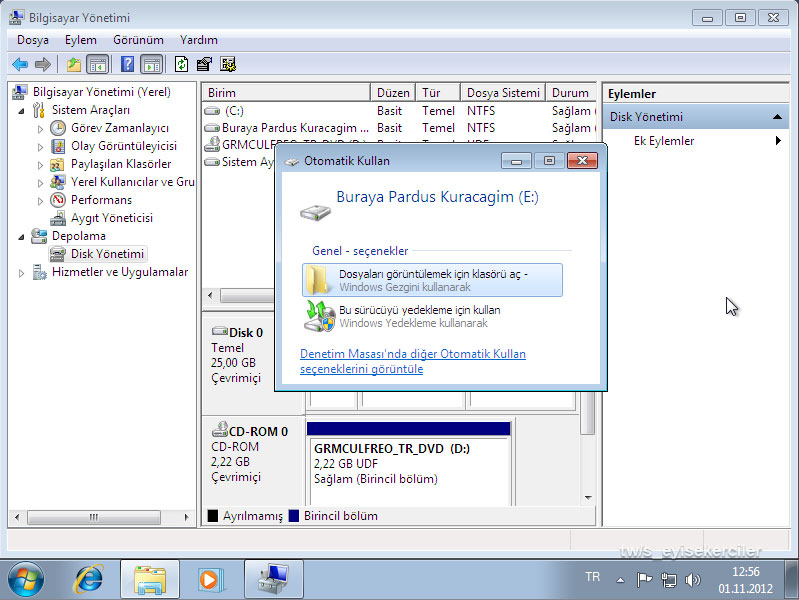Open Windows Explorer taskbar icon
This screenshot has height=600, width=799.
150,580
